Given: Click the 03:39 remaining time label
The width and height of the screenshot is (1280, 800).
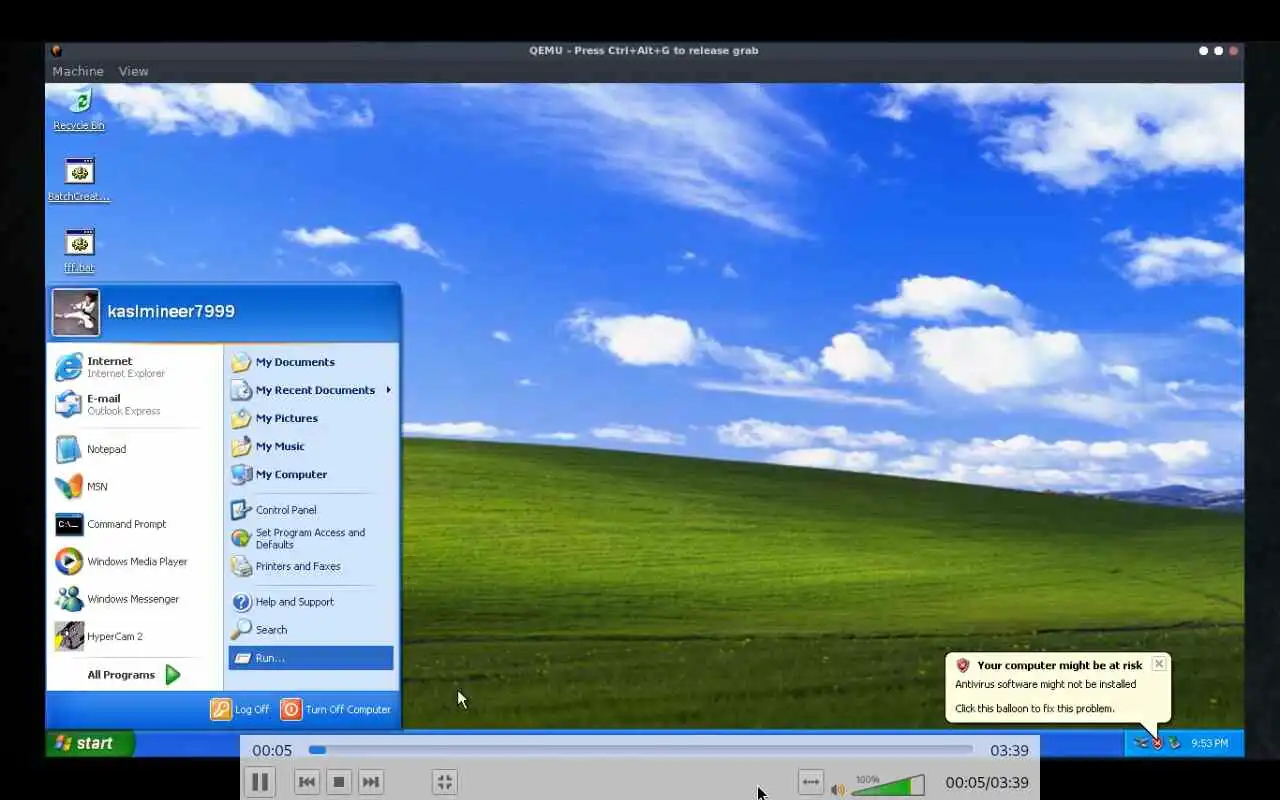Looking at the screenshot, I should click(1009, 750).
